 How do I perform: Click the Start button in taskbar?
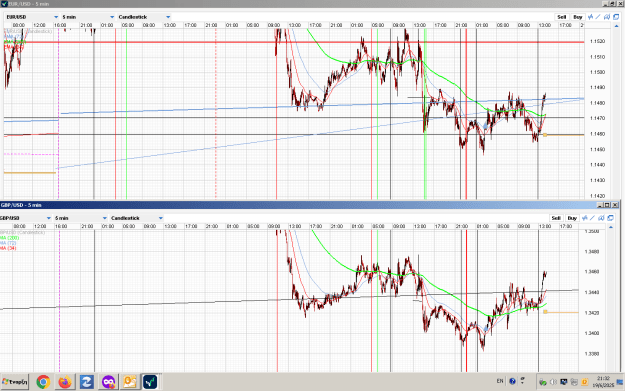[x=15, y=382]
